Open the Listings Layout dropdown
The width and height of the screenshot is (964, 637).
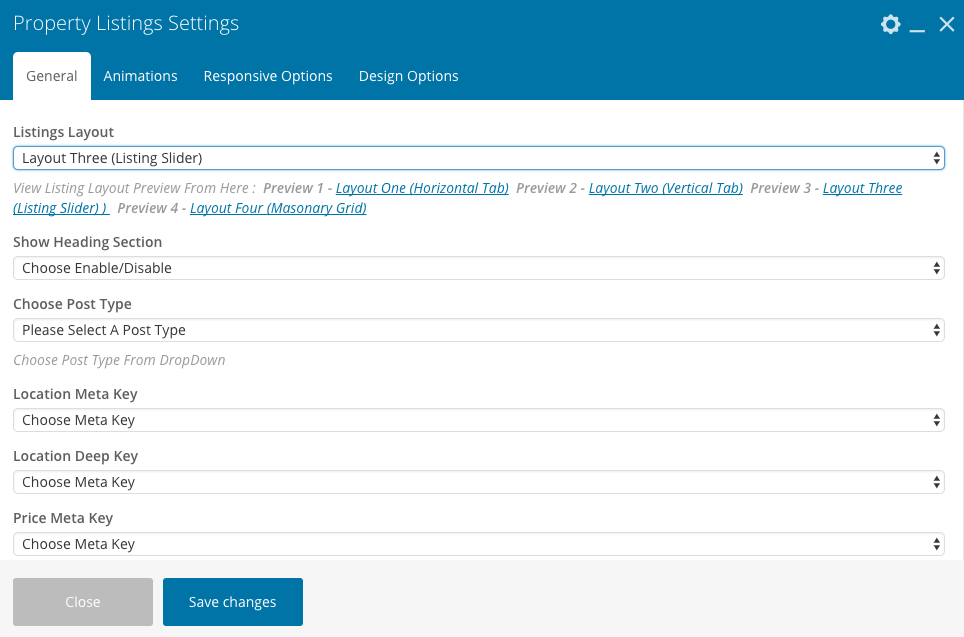coord(478,158)
